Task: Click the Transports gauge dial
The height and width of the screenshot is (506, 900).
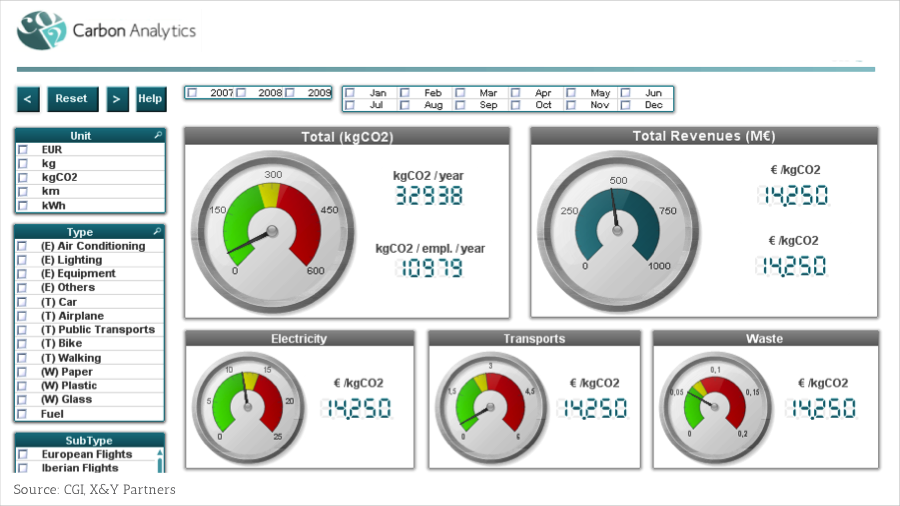Action: tap(490, 405)
